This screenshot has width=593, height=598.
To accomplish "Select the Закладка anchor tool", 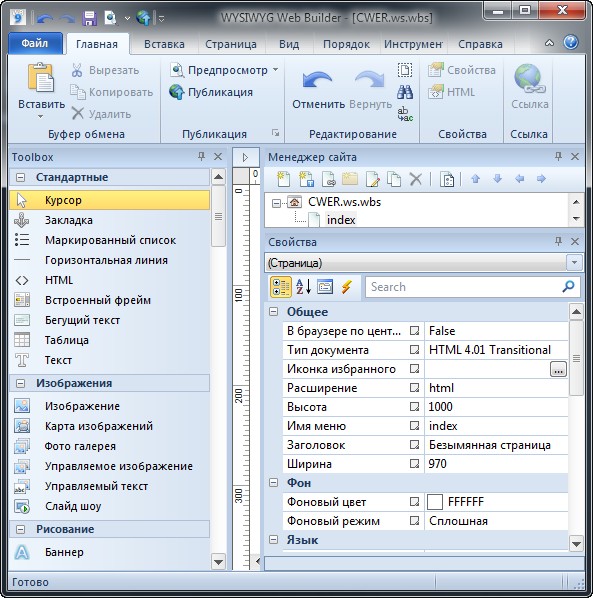I will coord(69,220).
